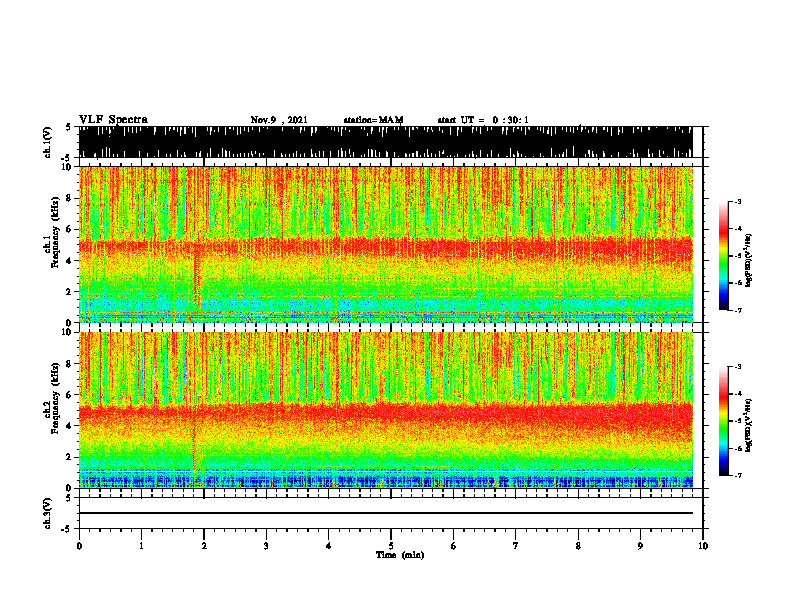The height and width of the screenshot is (612, 792).
Task: Click time axis tick label "9"
Action: 640,546
